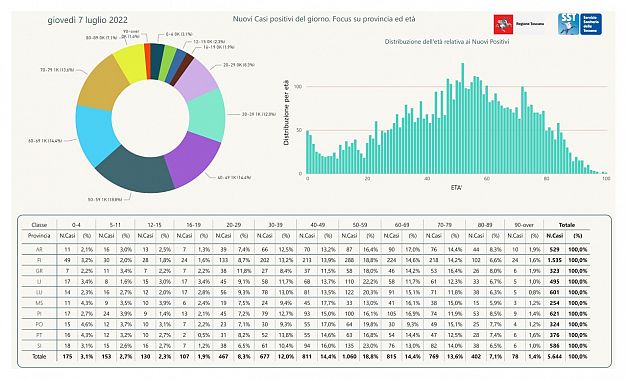Click the total cases cell 5.644

(x=555, y=356)
